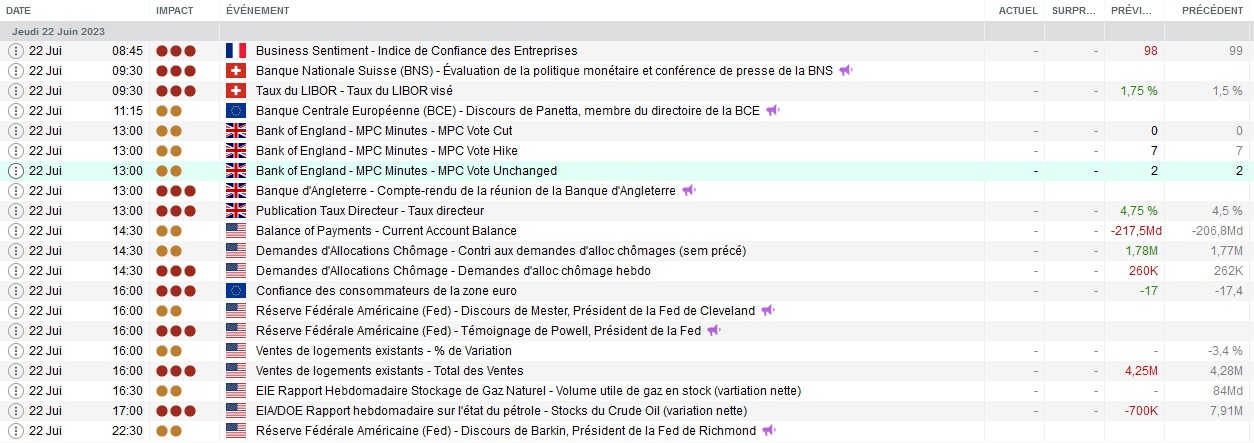Open EIA/DOE Crude Oil stocks event
Image resolution: width=1254 pixels, height=443 pixels.
pyautogui.click(x=501, y=411)
